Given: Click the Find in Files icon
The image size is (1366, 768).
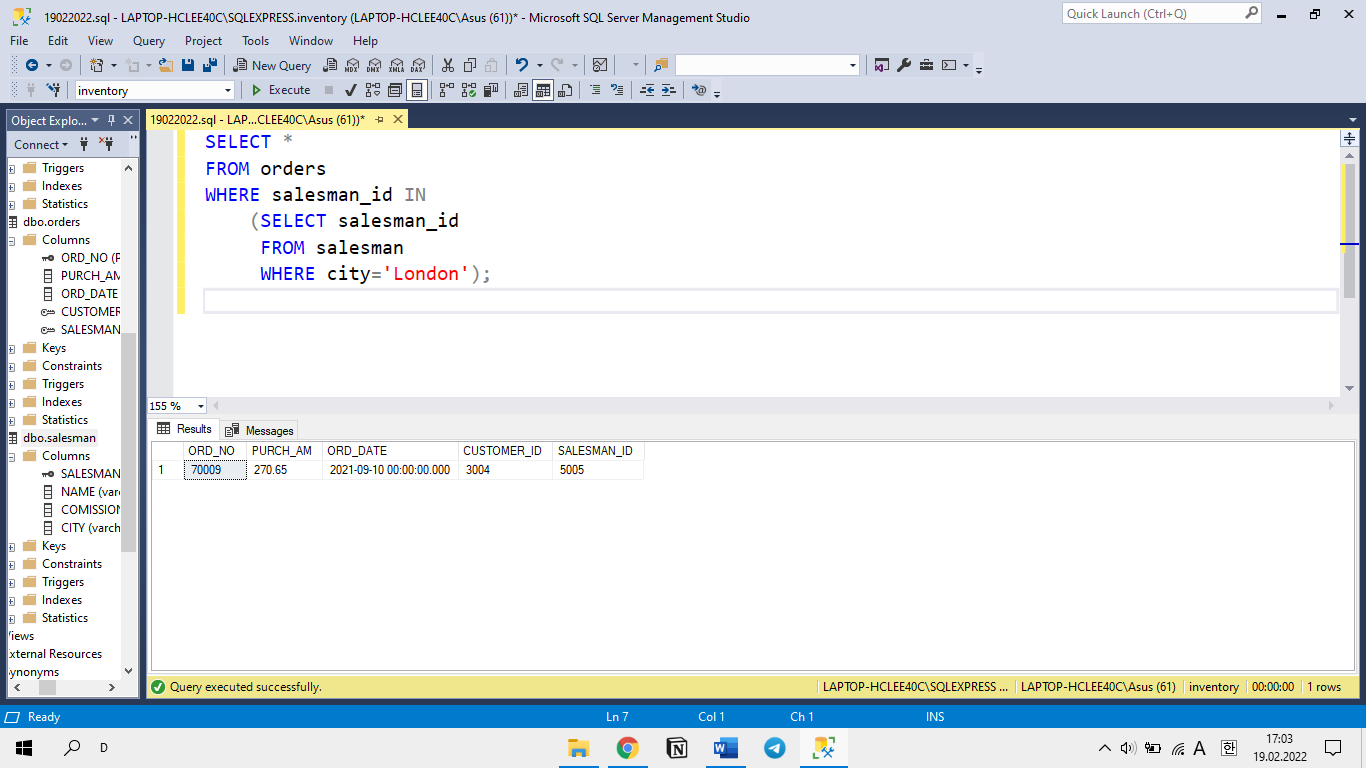Looking at the screenshot, I should [661, 65].
